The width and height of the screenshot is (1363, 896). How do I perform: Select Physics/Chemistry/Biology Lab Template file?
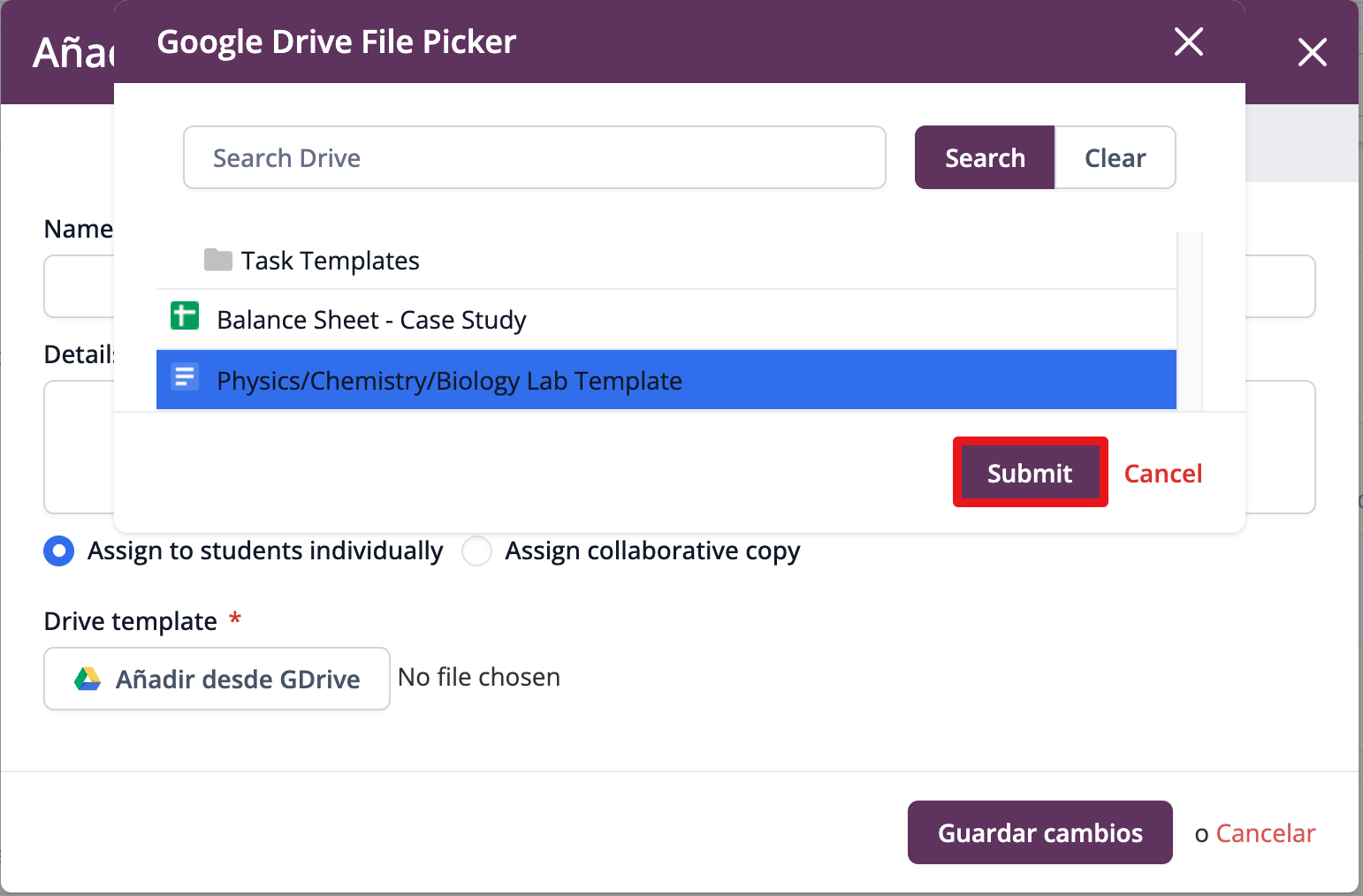coord(449,381)
